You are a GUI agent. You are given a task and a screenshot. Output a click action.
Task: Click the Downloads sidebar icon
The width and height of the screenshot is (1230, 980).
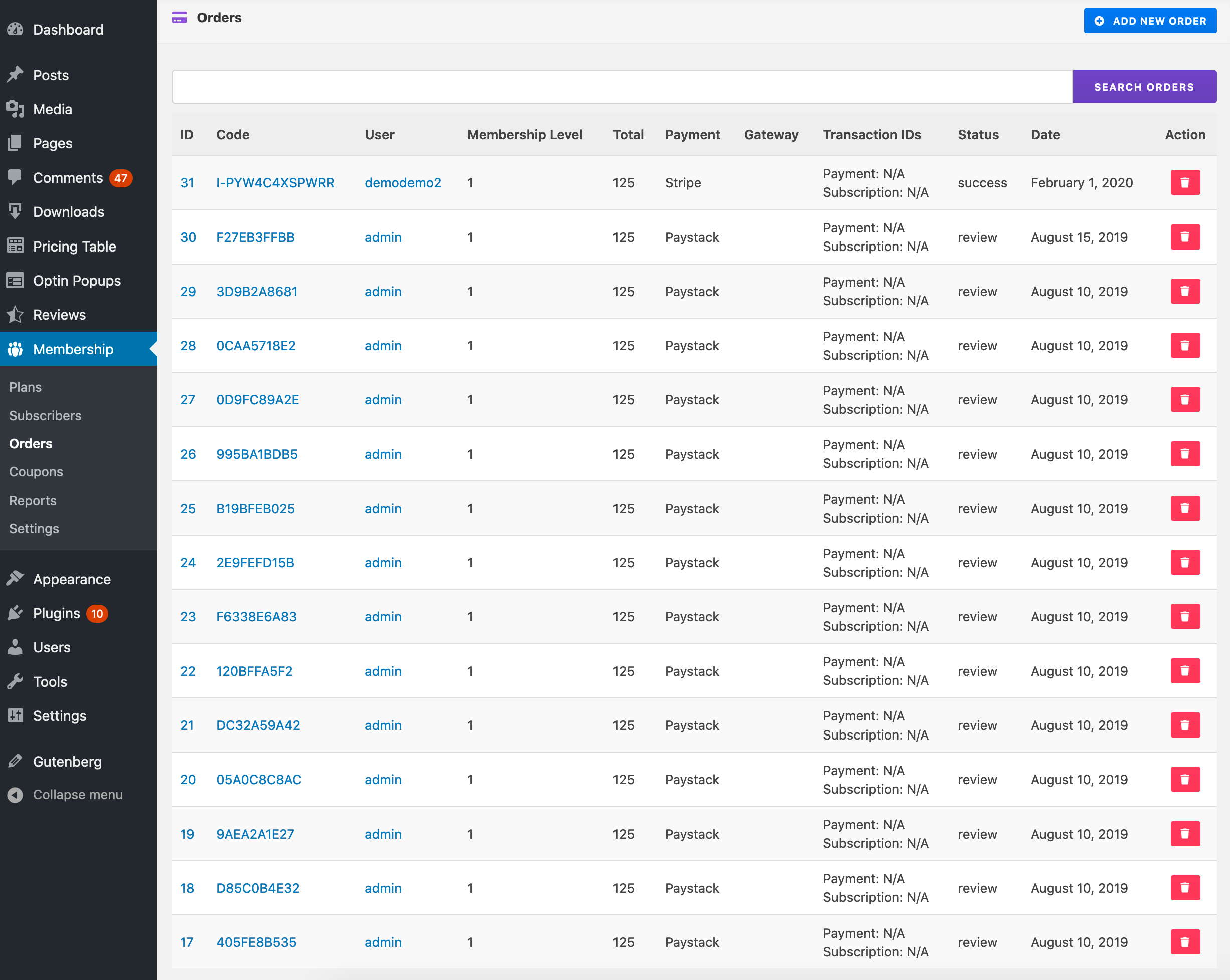tap(16, 211)
